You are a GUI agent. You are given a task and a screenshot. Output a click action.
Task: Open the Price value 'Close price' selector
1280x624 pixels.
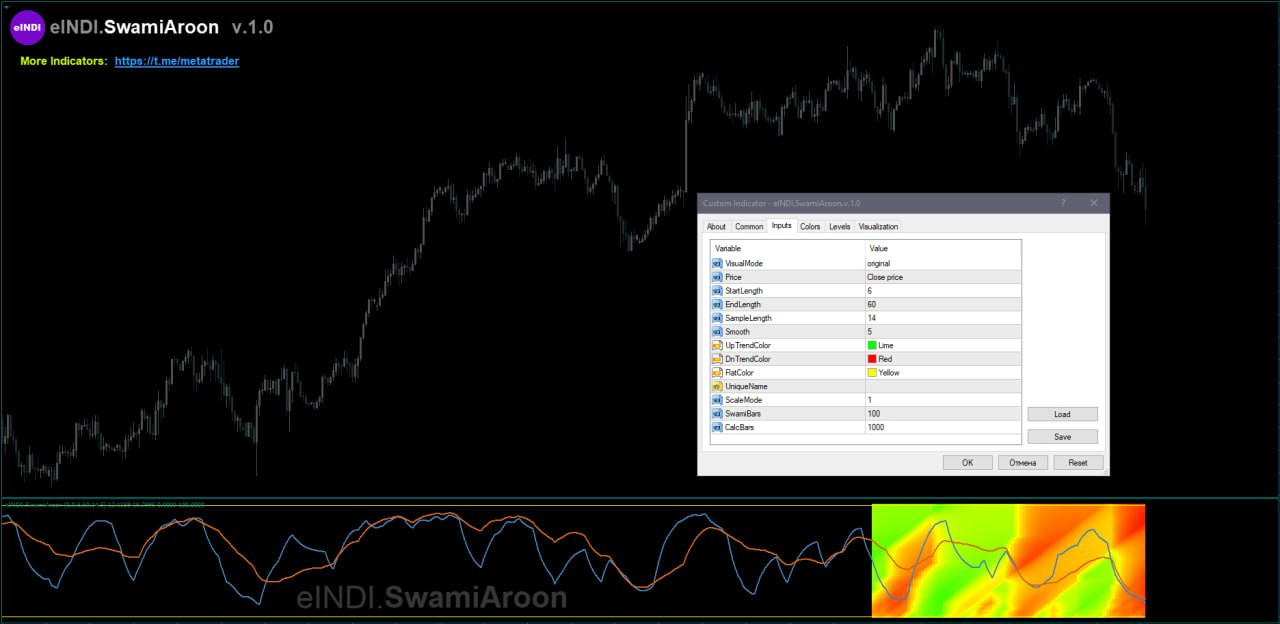pos(942,277)
